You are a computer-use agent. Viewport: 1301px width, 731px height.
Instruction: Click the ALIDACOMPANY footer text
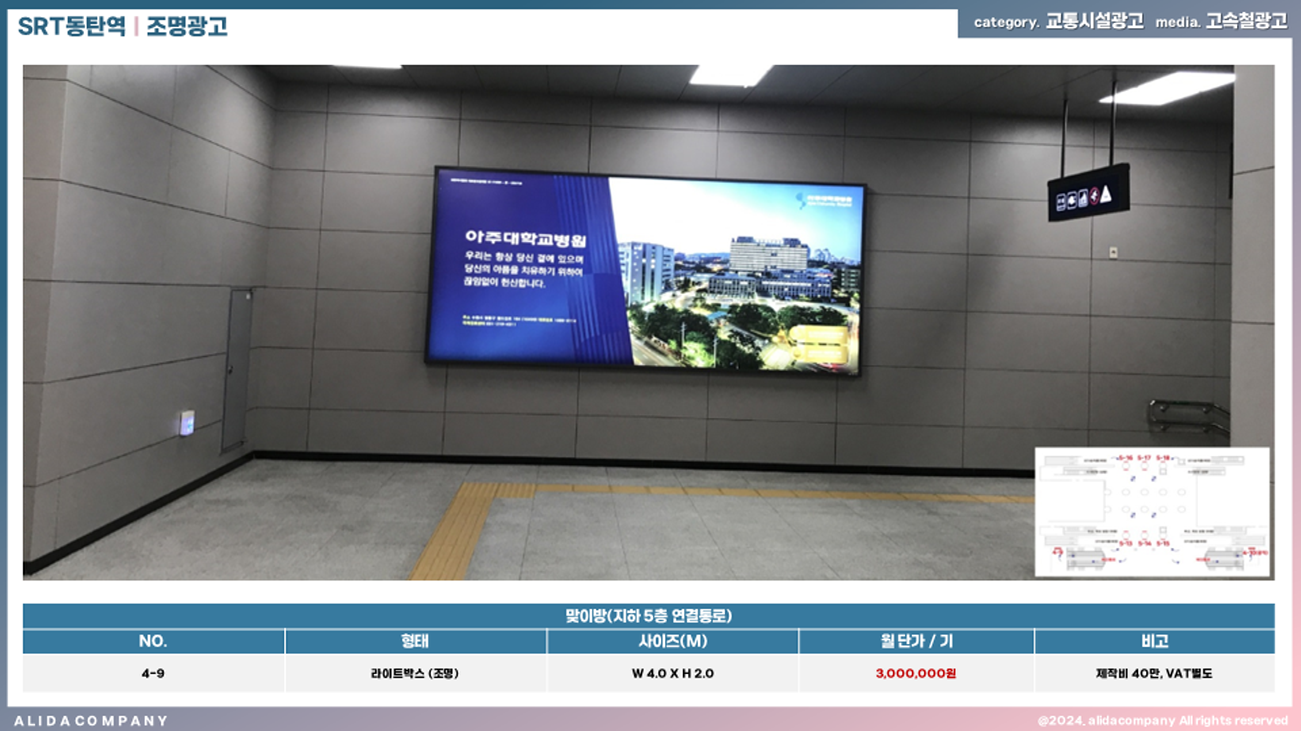91,720
